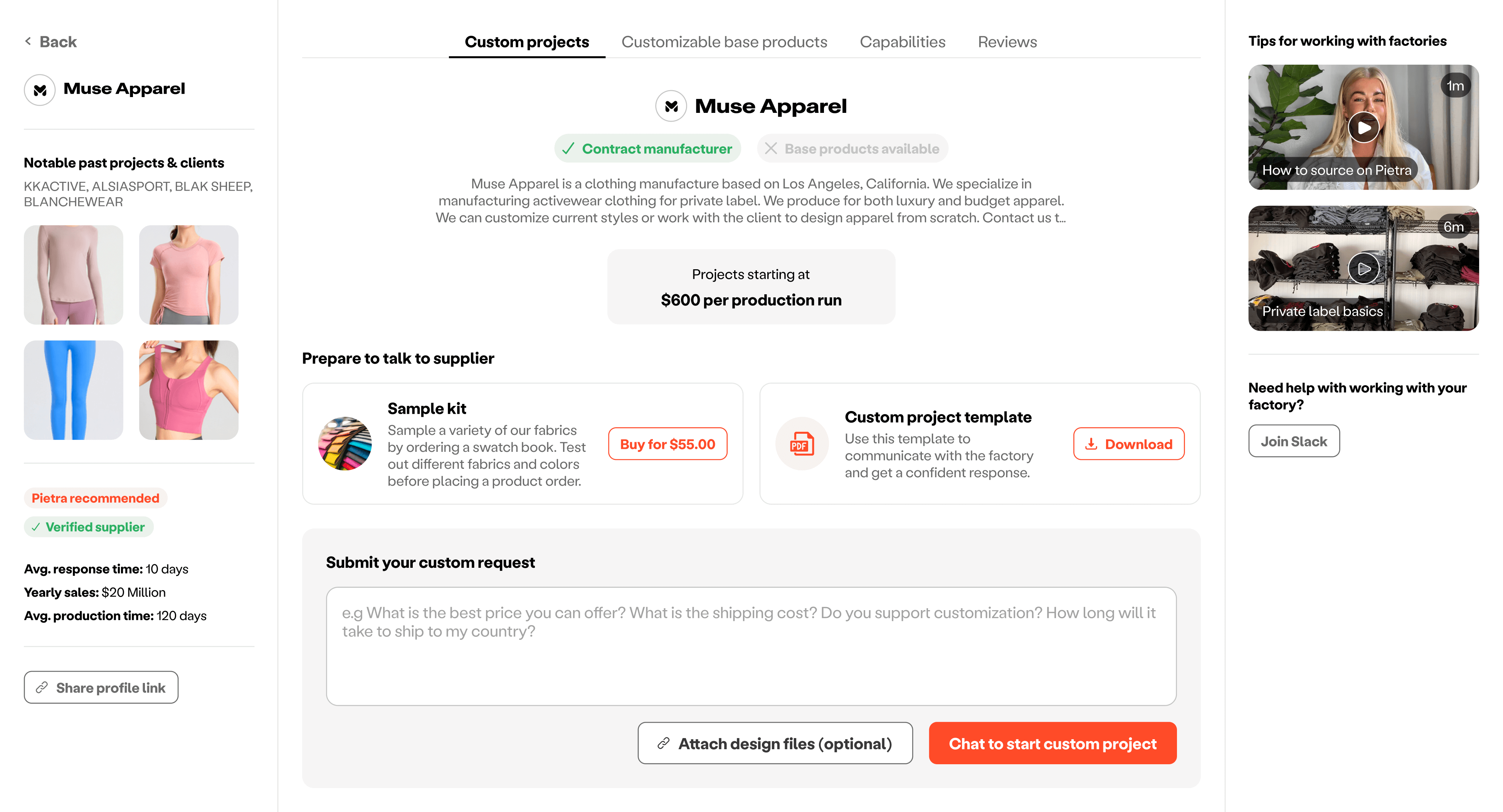The image size is (1503, 812).
Task: Click the Contract manufacturer badge
Action: point(647,149)
